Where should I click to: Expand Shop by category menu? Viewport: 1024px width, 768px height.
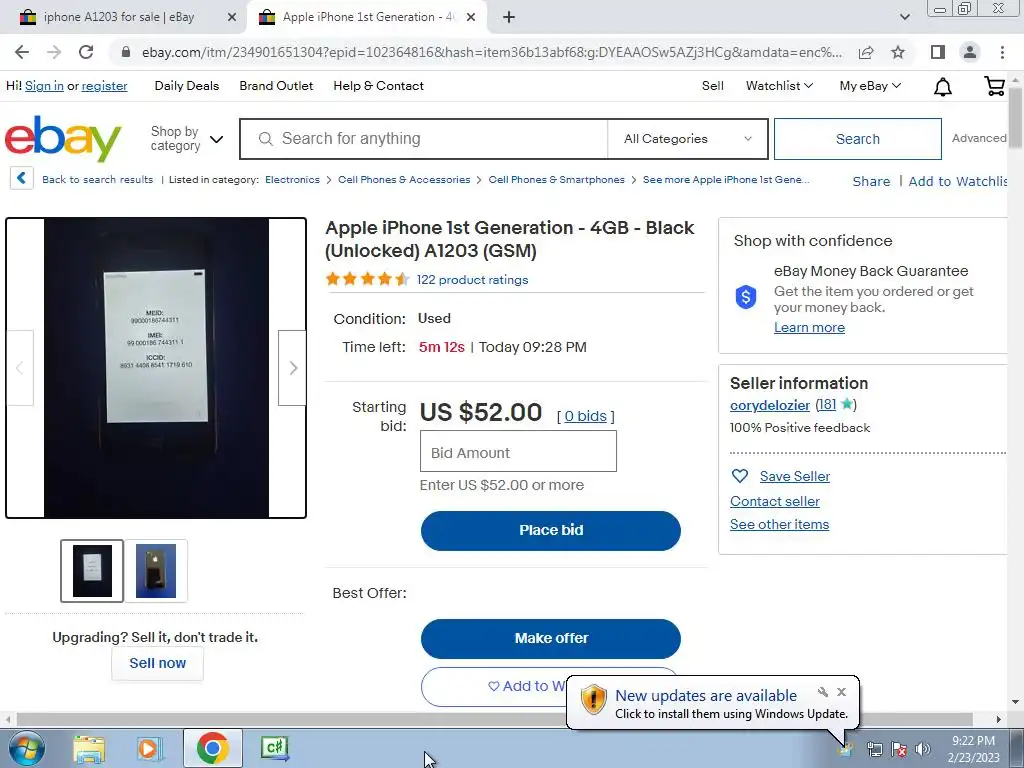click(x=187, y=138)
